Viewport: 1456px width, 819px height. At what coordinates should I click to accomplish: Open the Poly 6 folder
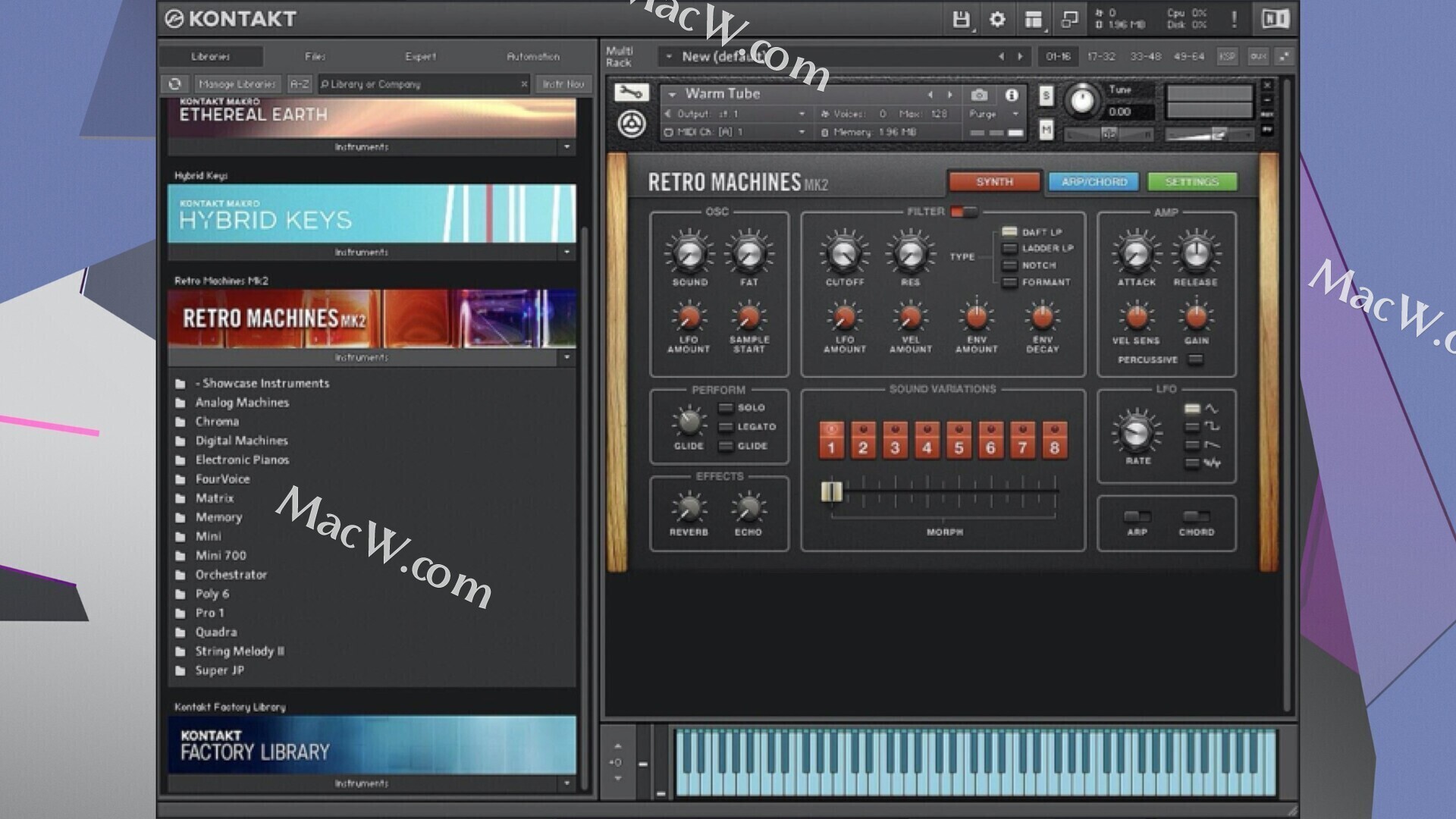coord(212,594)
